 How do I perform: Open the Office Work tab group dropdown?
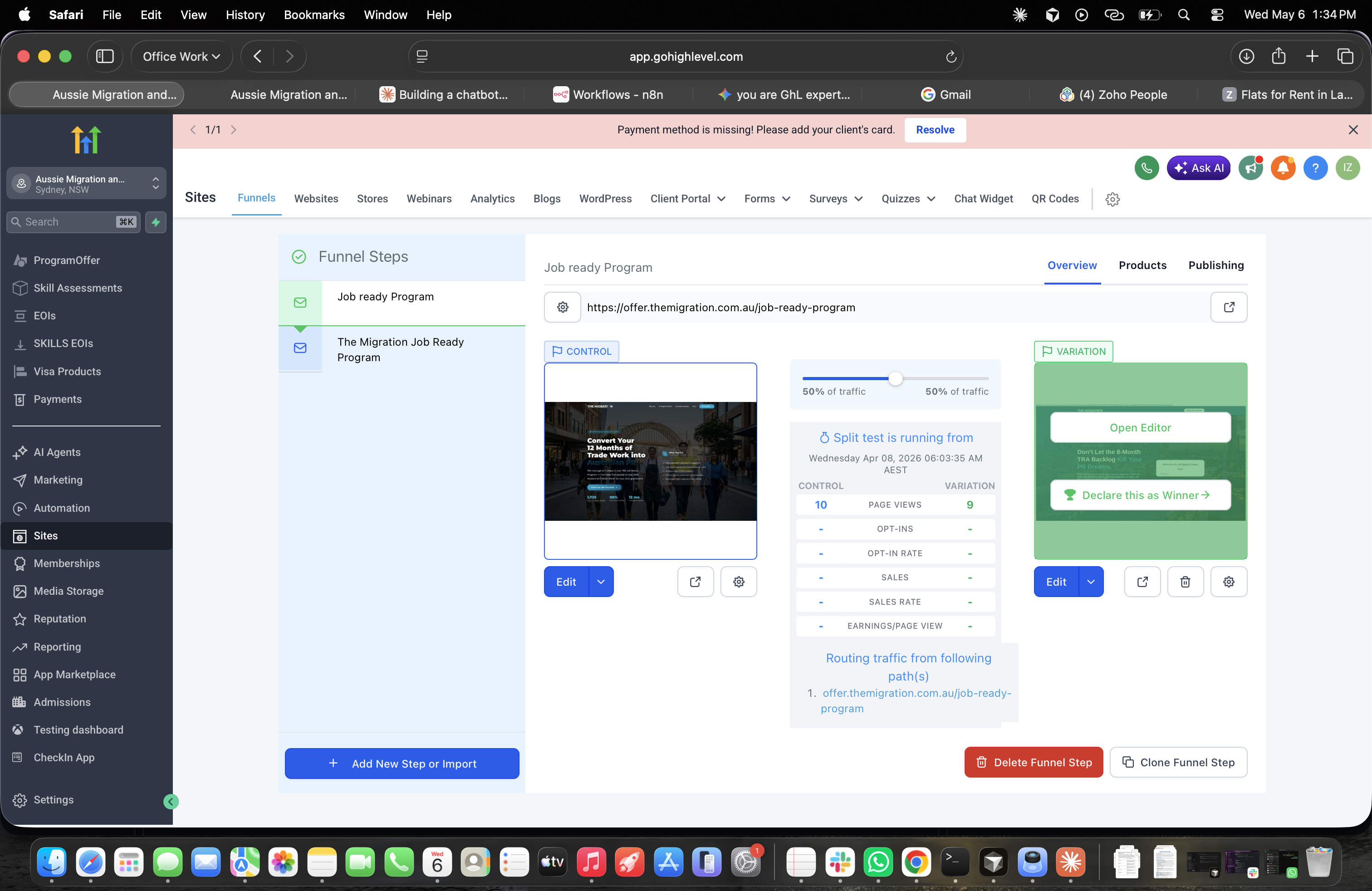[x=181, y=56]
